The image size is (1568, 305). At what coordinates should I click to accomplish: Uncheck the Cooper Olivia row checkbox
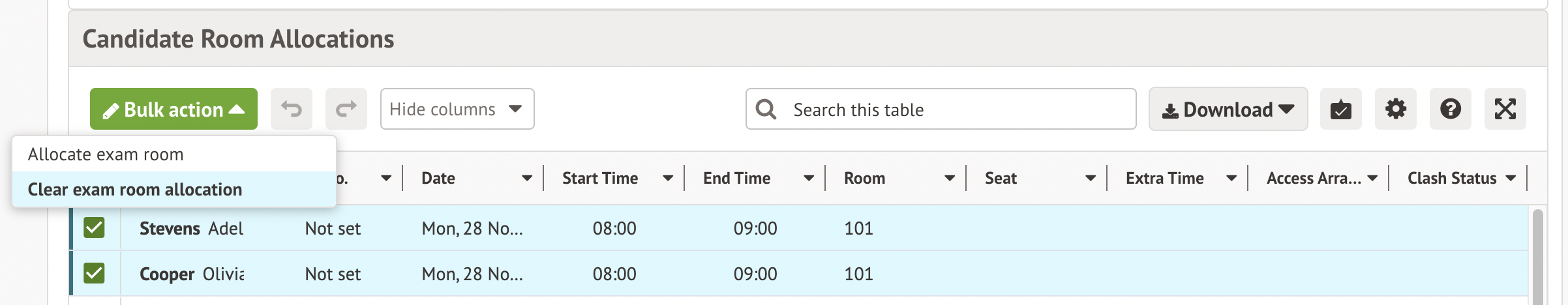tap(94, 273)
